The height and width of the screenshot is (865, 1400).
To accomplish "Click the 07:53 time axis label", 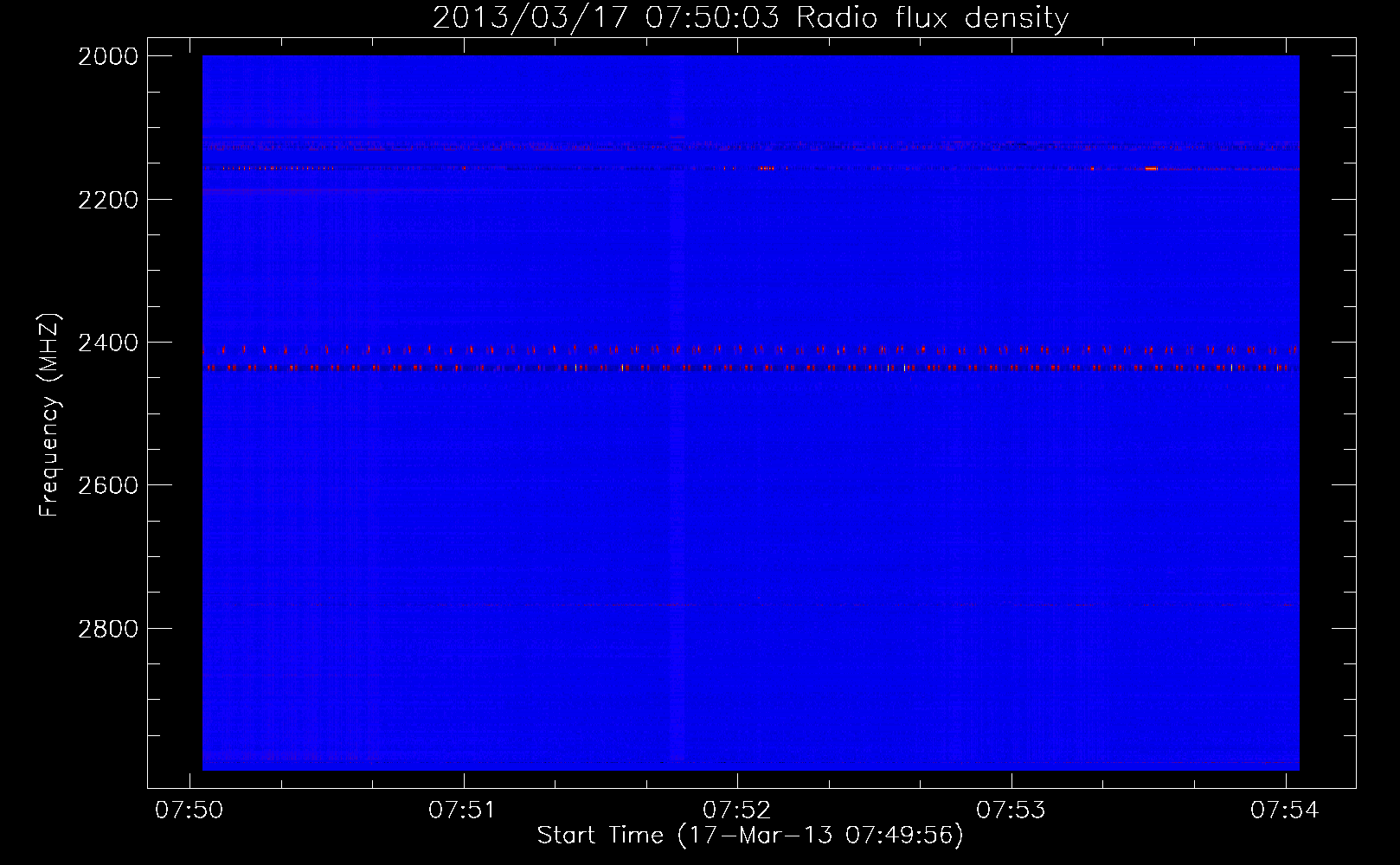I will pos(1011,810).
